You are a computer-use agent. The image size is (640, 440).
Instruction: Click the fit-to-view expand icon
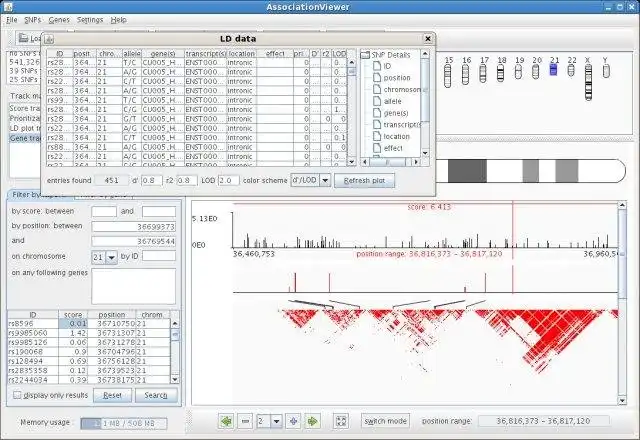(341, 421)
